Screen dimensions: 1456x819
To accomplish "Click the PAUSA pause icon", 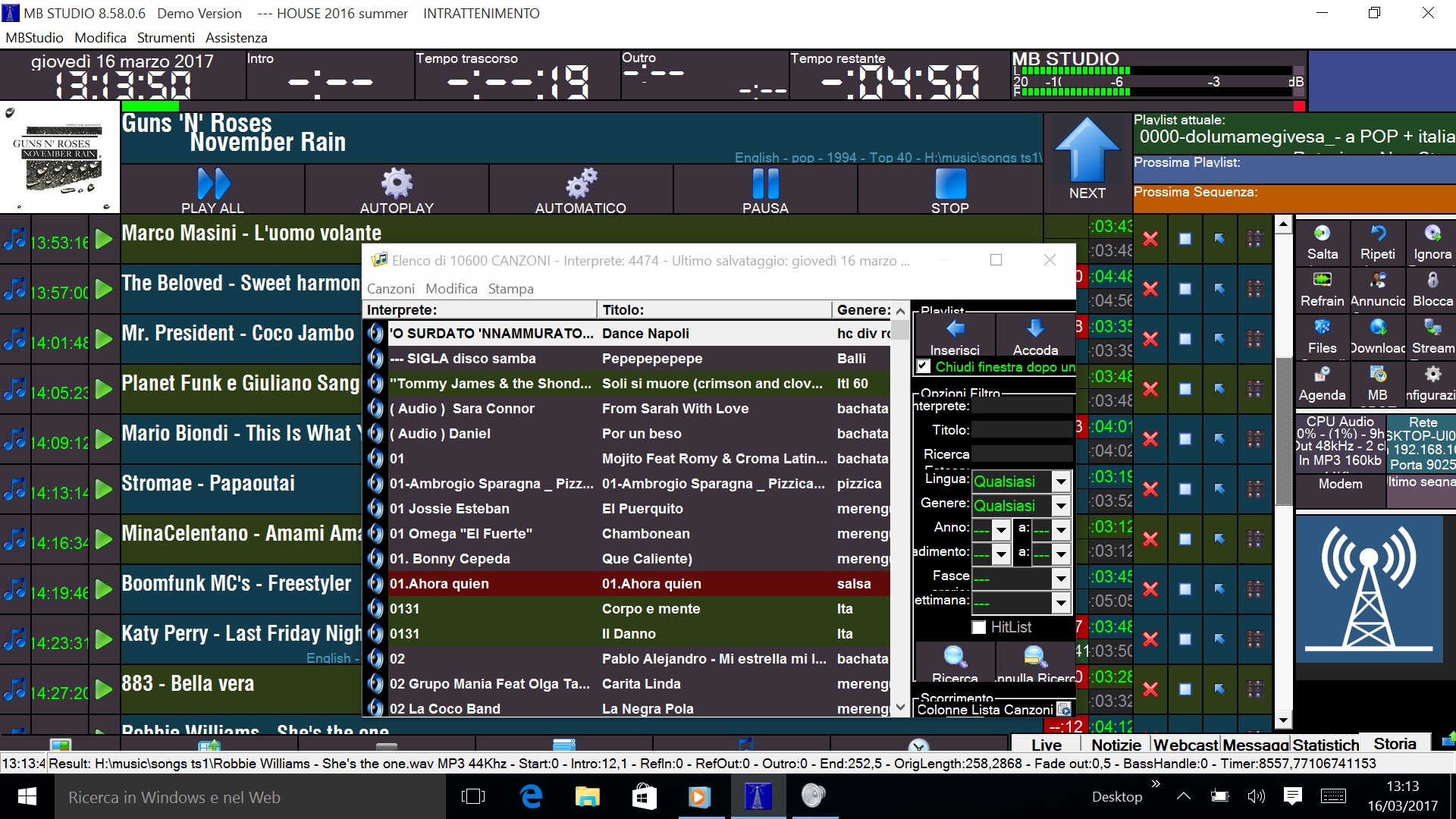I will tap(765, 184).
